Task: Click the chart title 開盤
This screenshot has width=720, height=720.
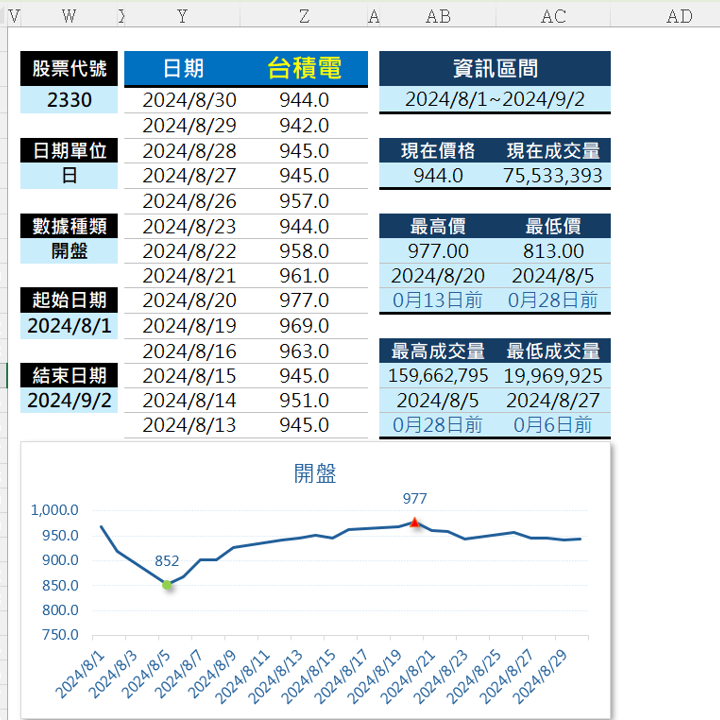Action: coord(315,473)
